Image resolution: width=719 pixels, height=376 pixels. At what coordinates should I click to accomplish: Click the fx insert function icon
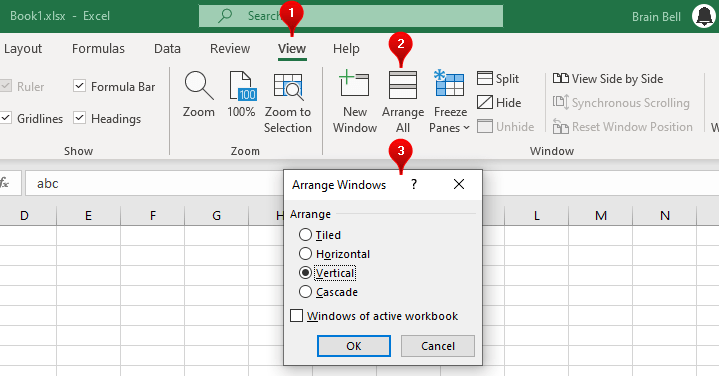[x=5, y=183]
